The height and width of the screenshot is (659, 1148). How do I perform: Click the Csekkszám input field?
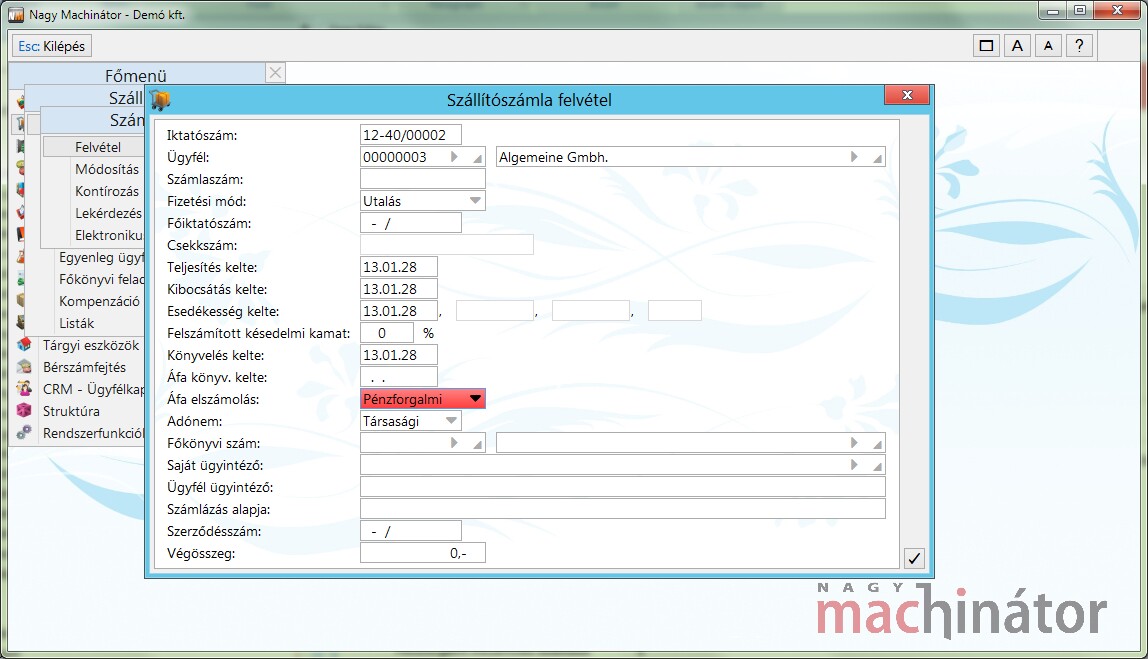[447, 245]
